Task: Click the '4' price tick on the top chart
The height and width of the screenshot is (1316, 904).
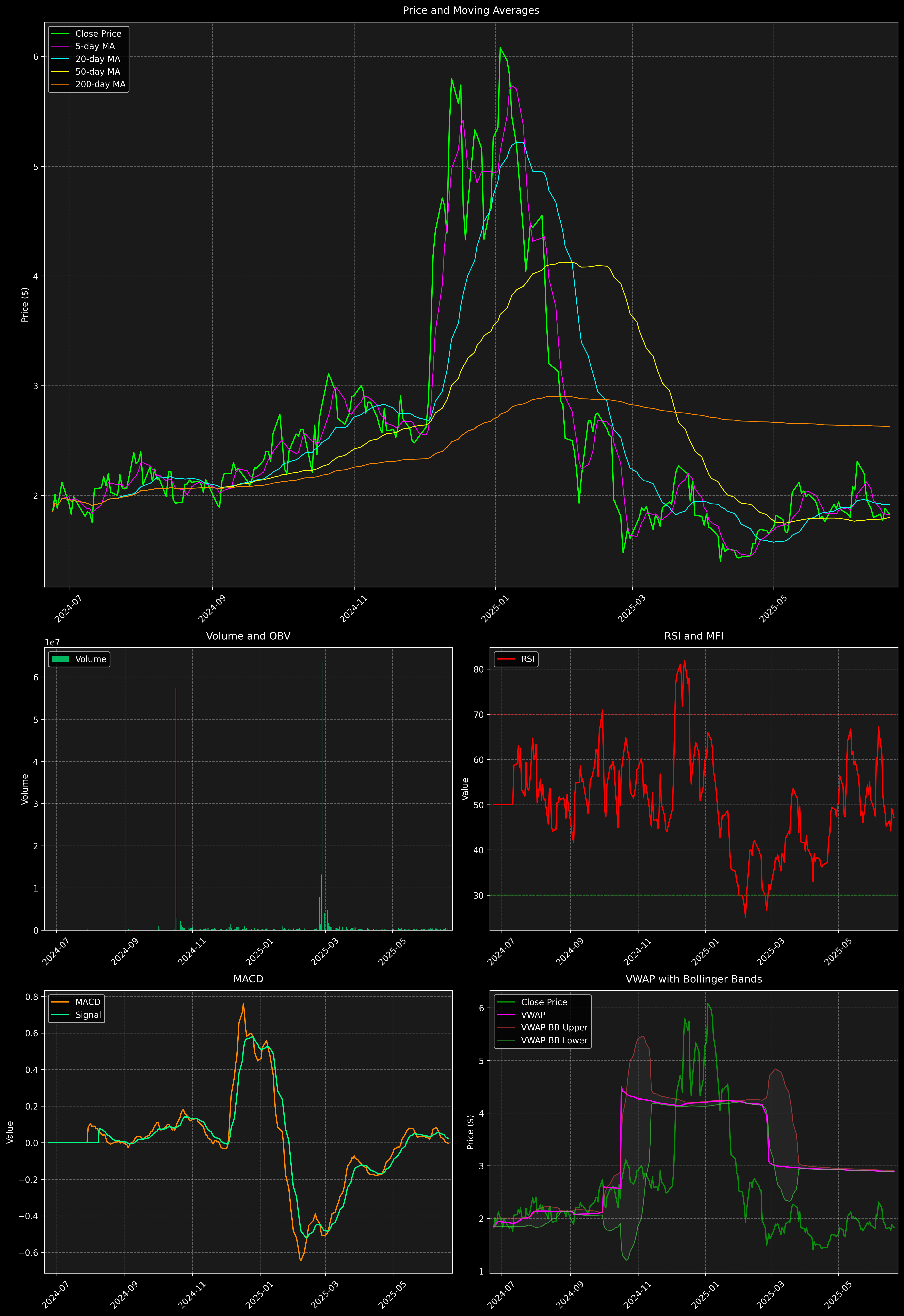Action: click(36, 276)
